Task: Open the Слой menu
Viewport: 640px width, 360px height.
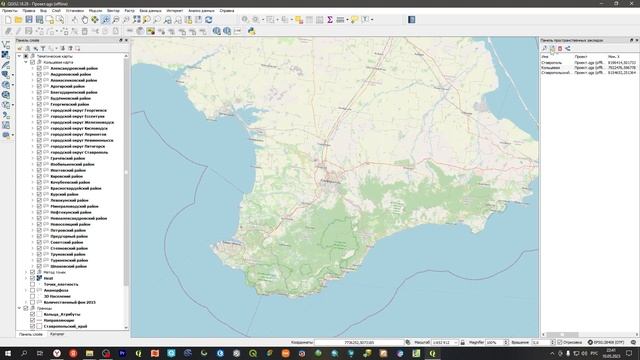Action: (x=56, y=11)
